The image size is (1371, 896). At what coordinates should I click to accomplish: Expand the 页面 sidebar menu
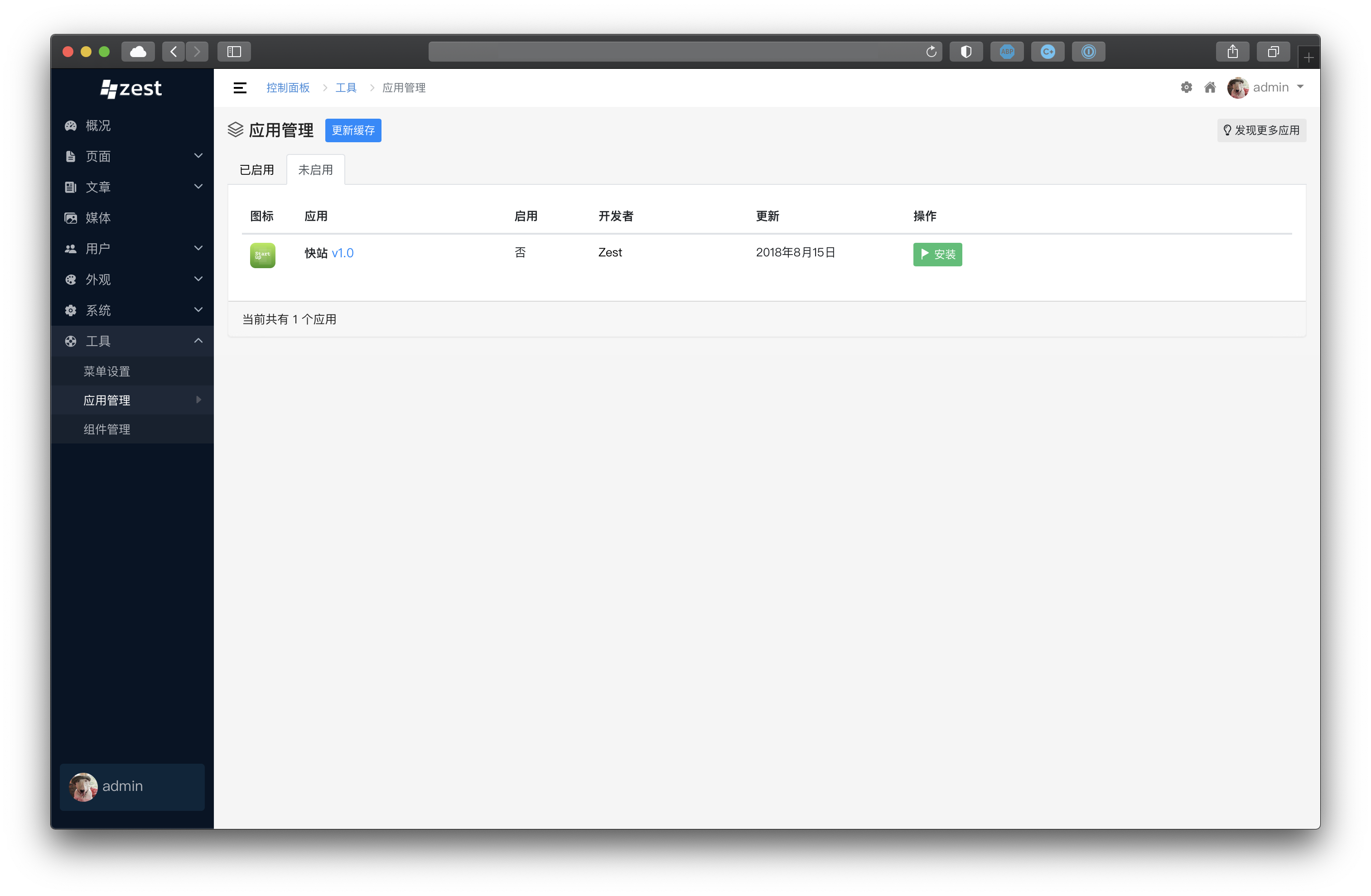[132, 156]
